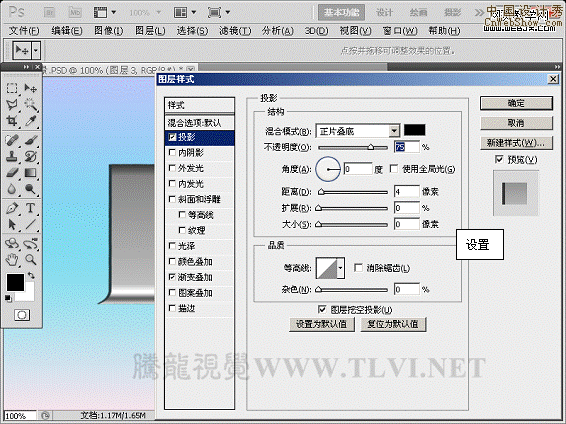Click the black shadow color swatch
Viewport: 566px width, 424px height.
[414, 130]
